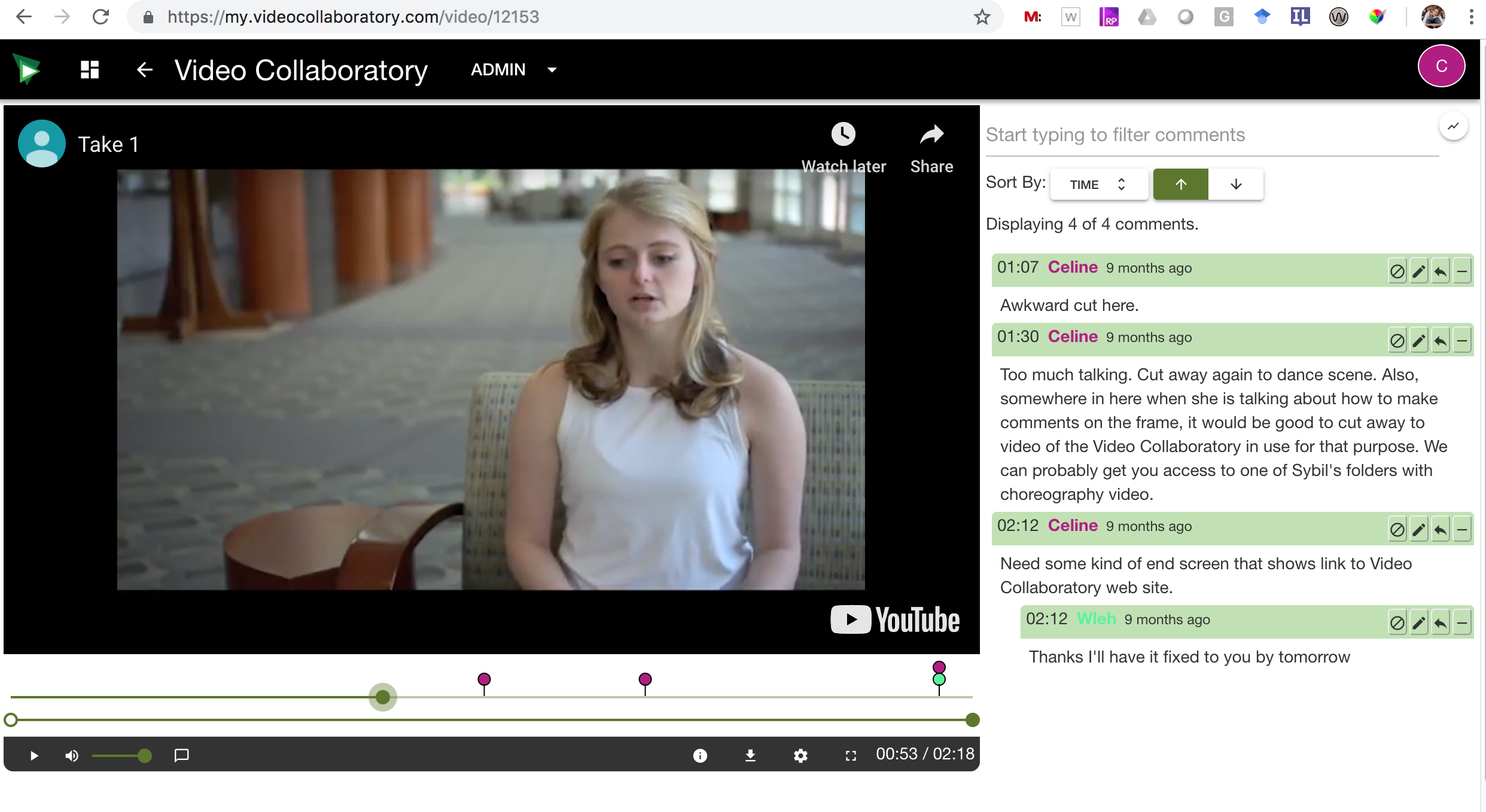Enter fullscreen mode
The image size is (1486, 812).
click(x=851, y=756)
